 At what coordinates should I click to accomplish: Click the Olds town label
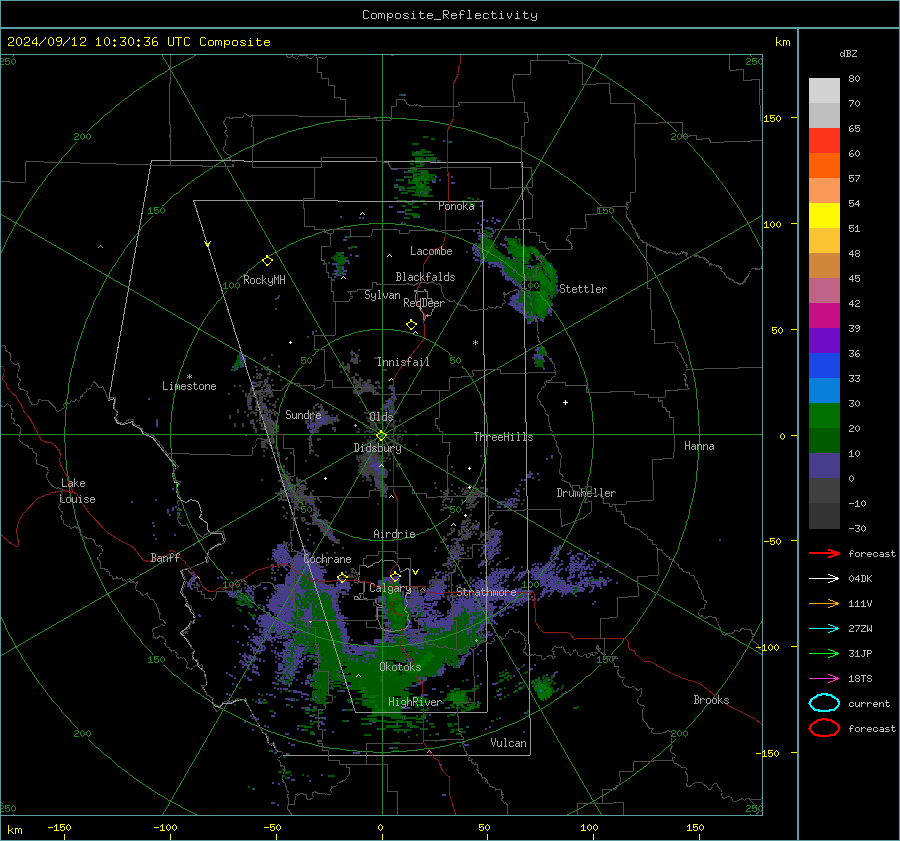(x=381, y=417)
